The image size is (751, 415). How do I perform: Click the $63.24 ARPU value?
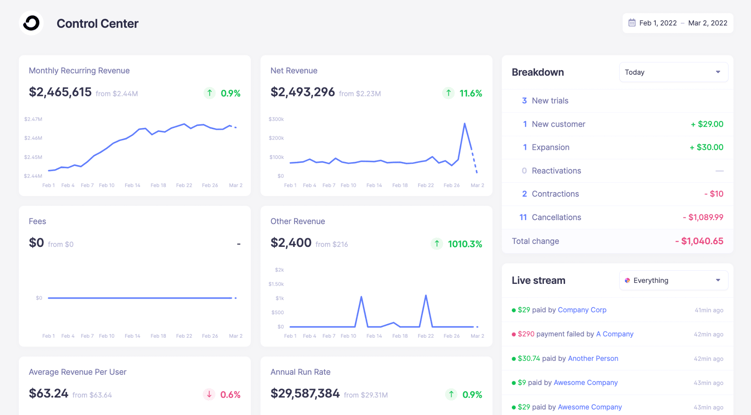point(48,393)
